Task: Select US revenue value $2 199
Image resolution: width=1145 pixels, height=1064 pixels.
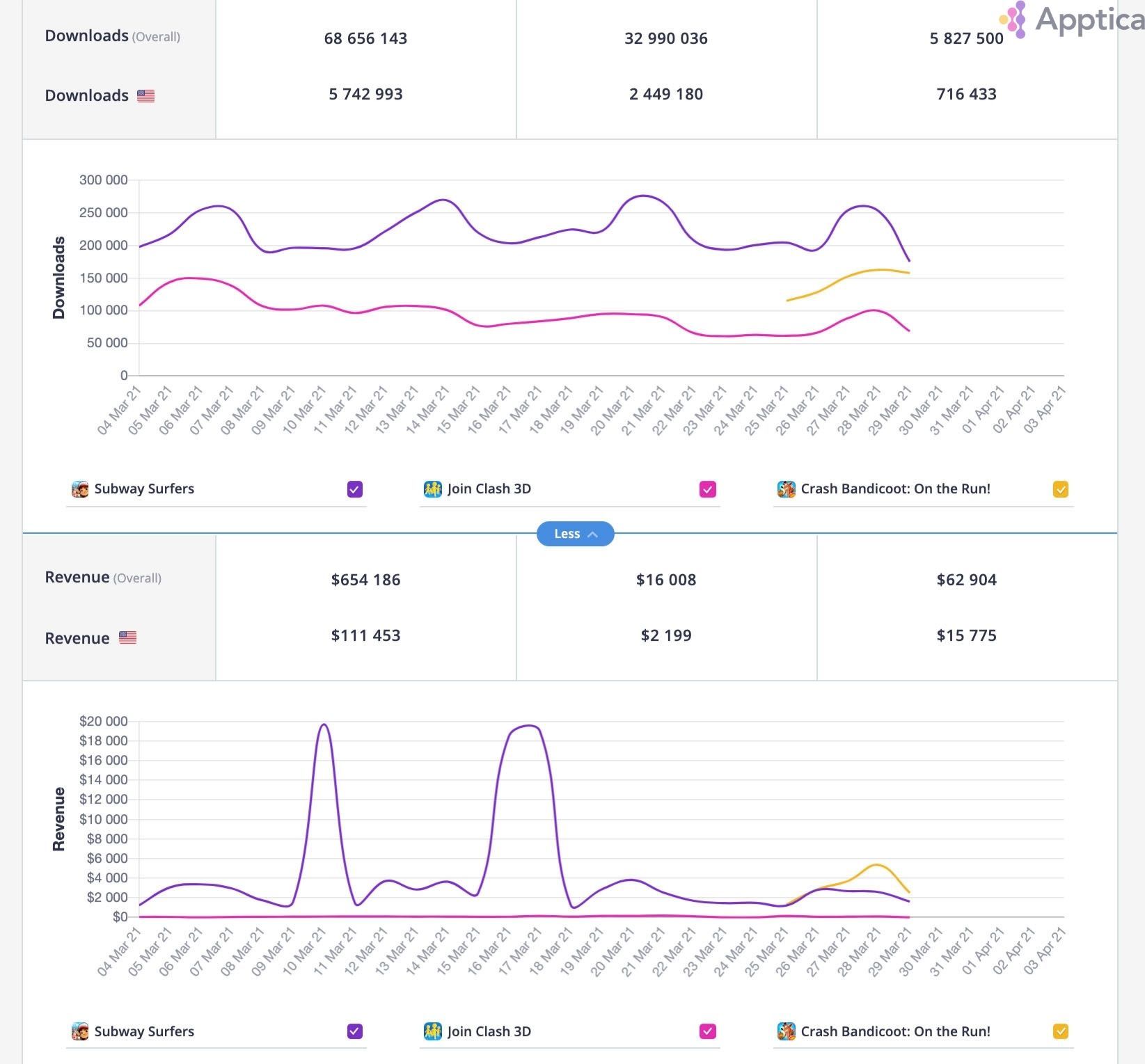Action: pos(666,635)
